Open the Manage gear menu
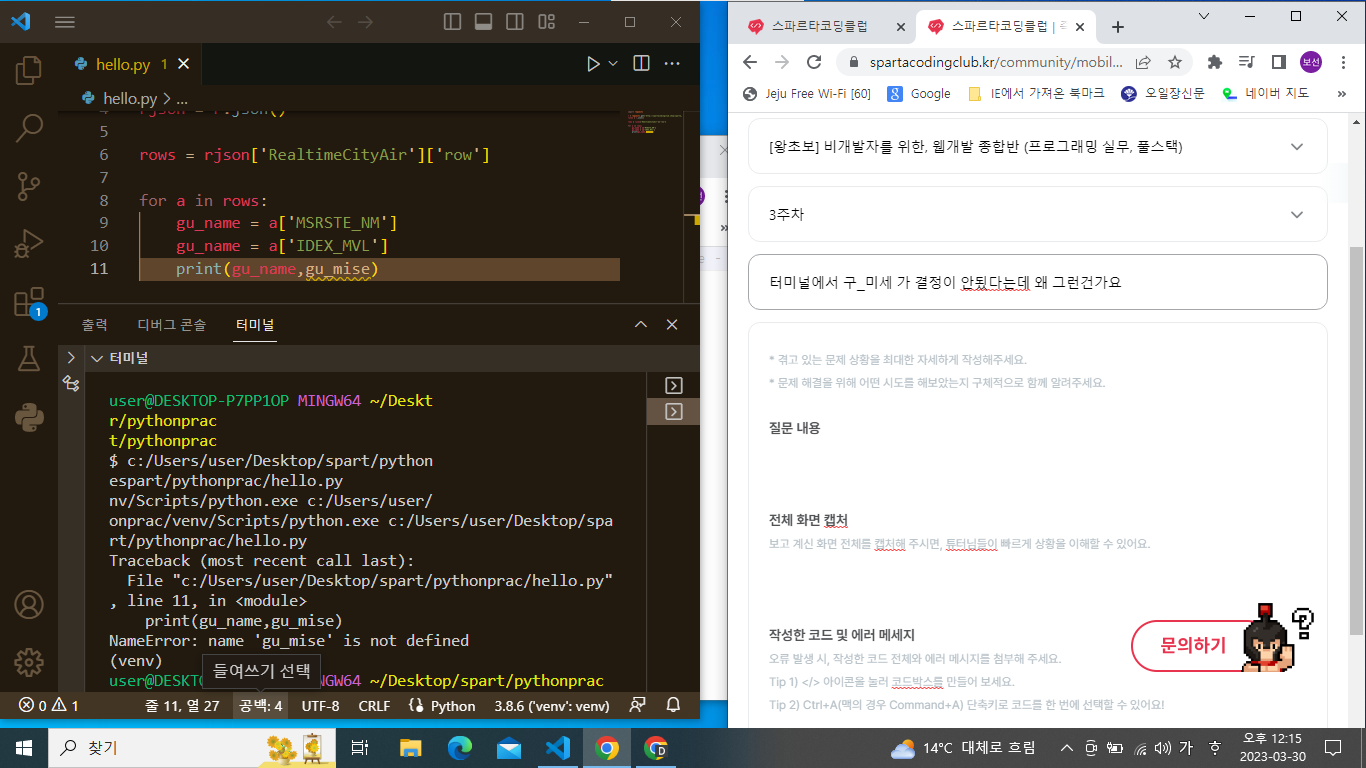This screenshot has width=1366, height=768. (29, 661)
